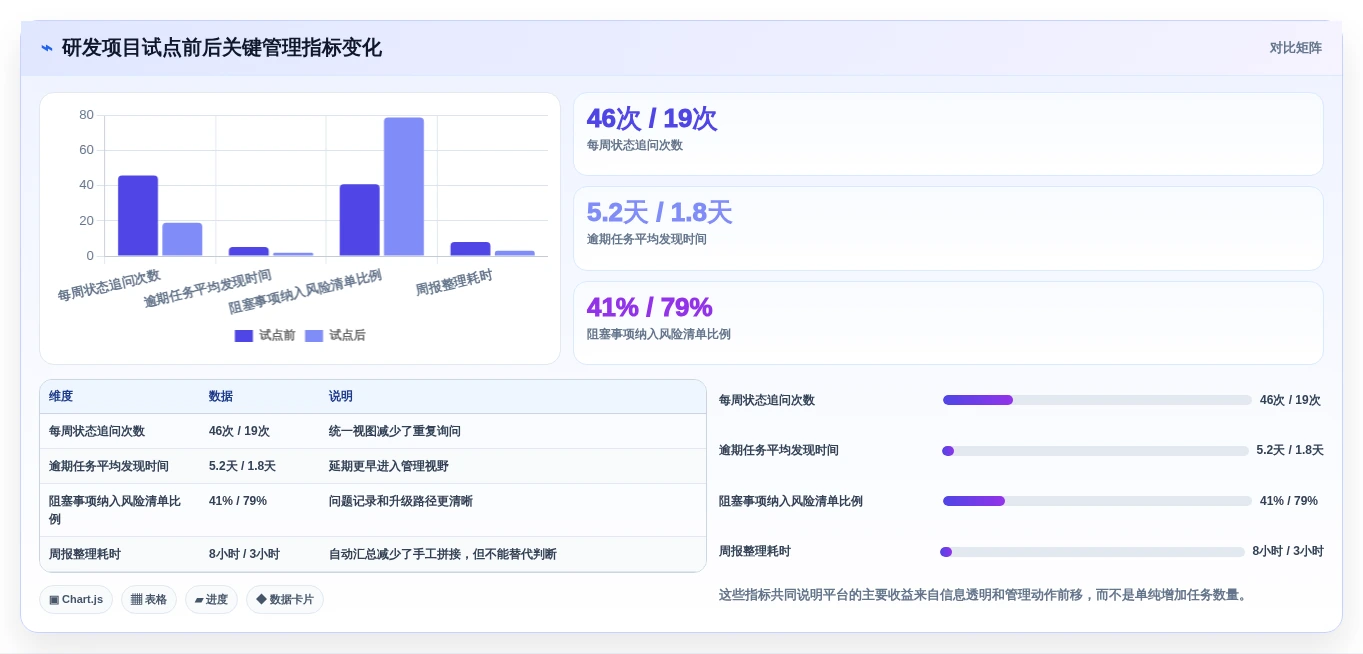Viewport: 1363px width, 654px height.
Task: Click the table cell 延期更早进入管理视野
Action: point(389,466)
